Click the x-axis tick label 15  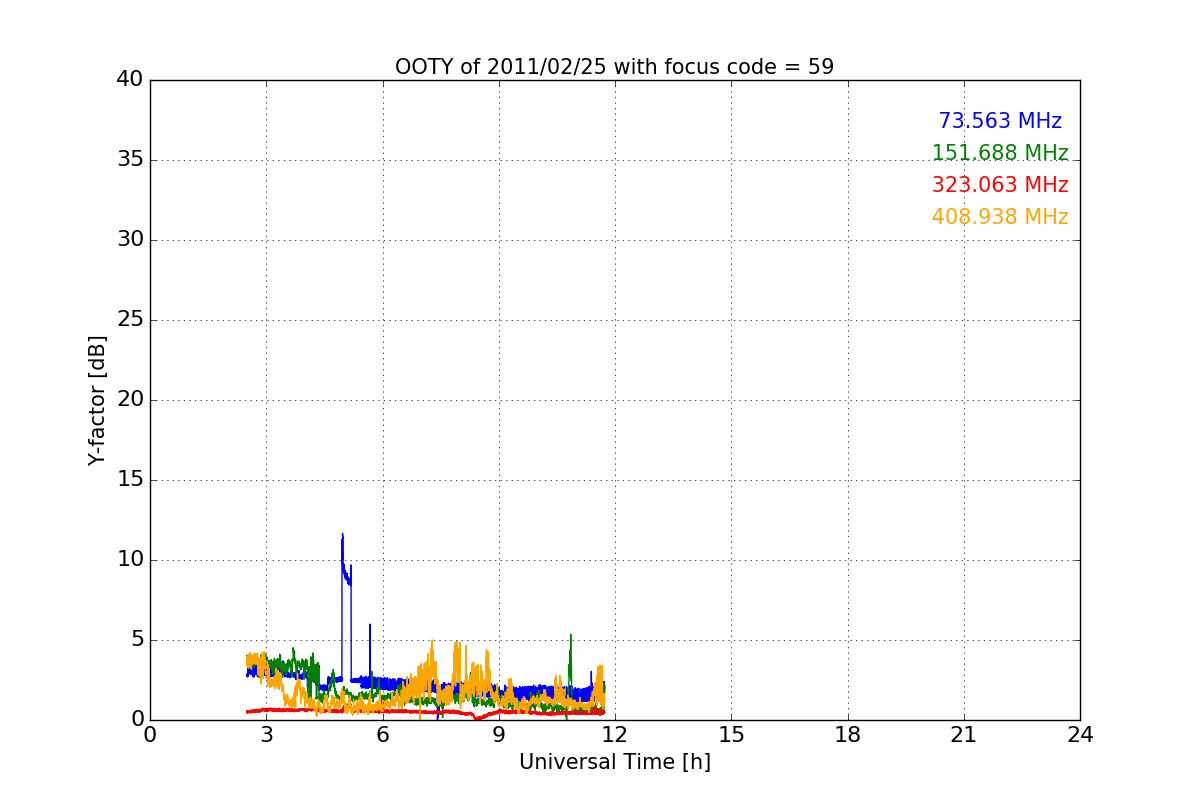pos(731,735)
